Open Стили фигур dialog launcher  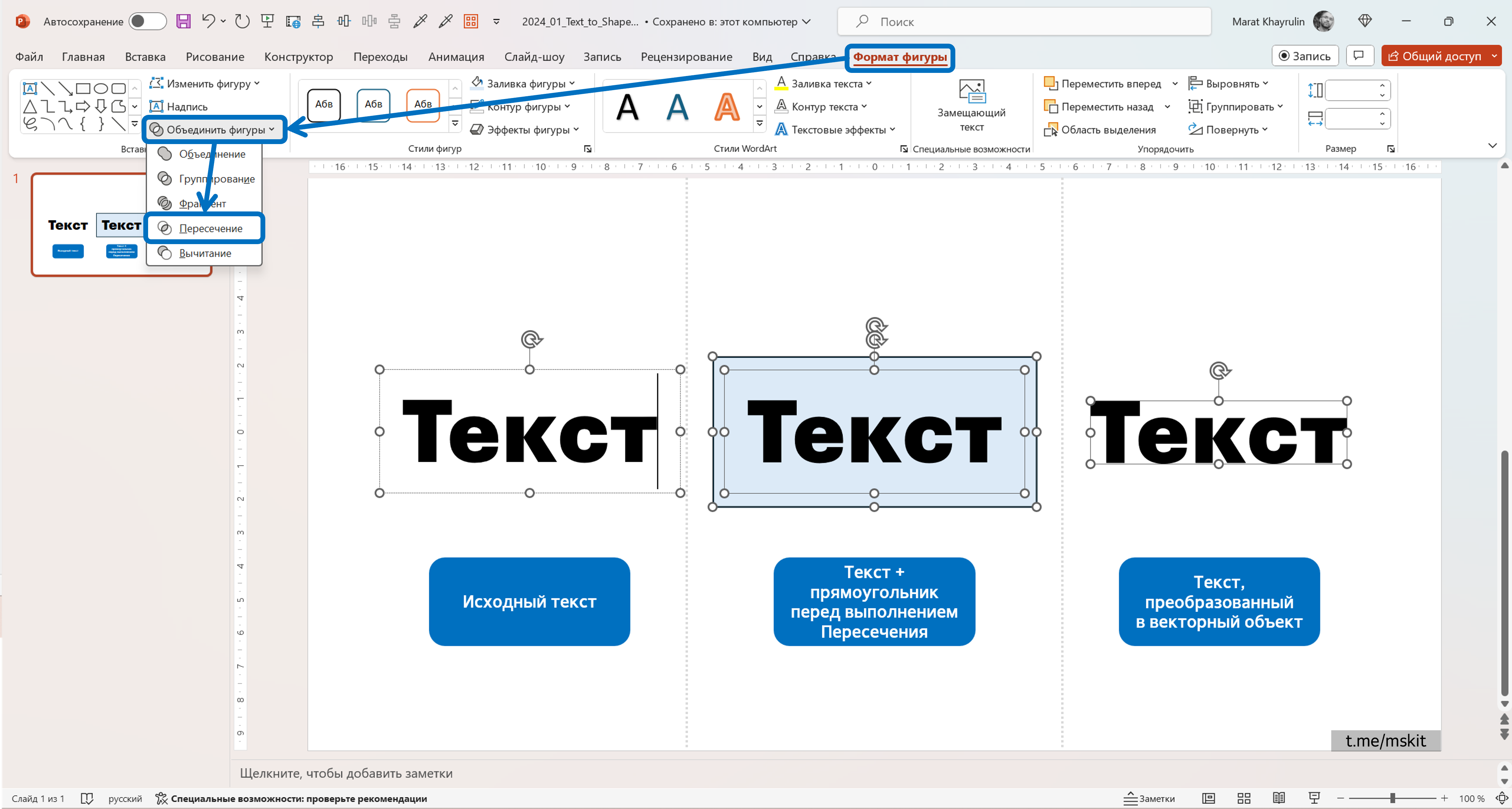pos(588,149)
